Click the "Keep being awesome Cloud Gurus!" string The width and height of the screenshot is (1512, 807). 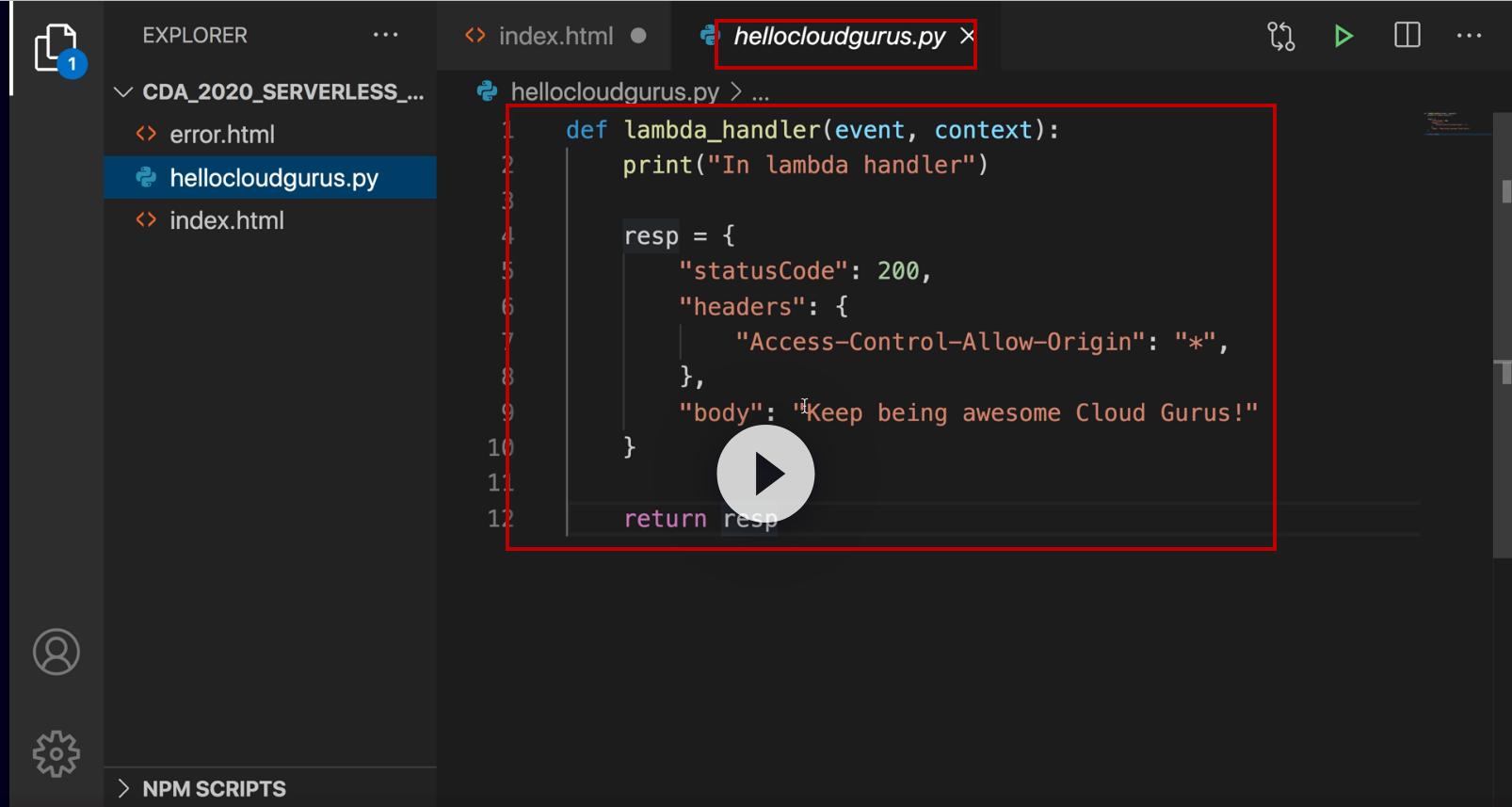(x=1025, y=412)
